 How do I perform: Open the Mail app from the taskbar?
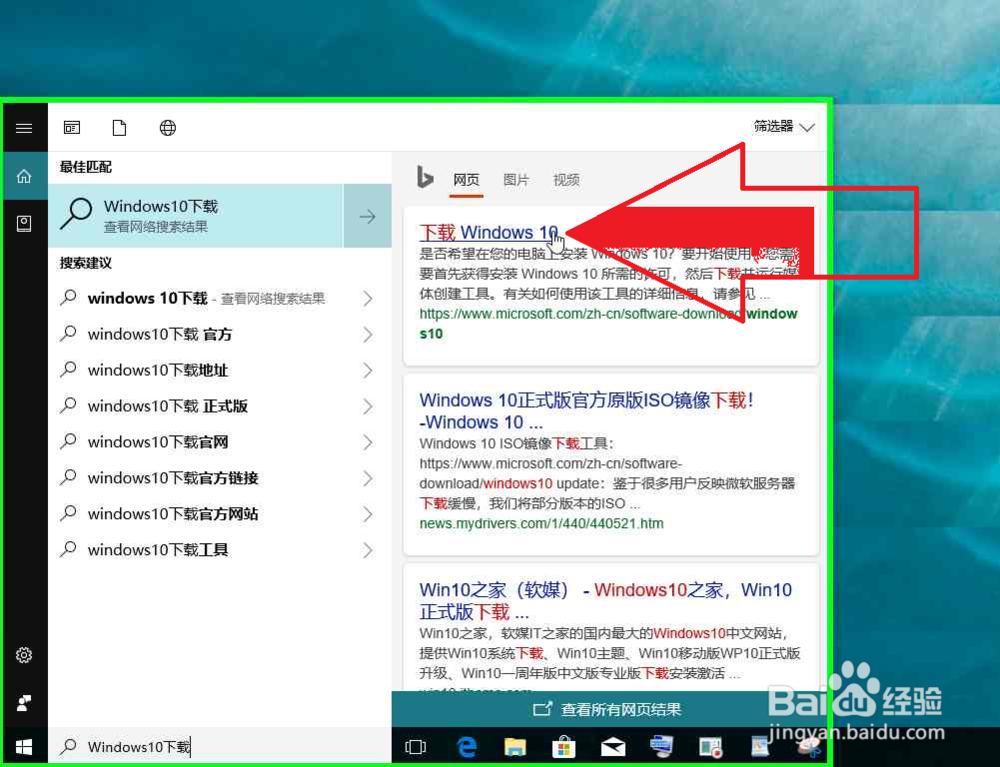point(613,747)
